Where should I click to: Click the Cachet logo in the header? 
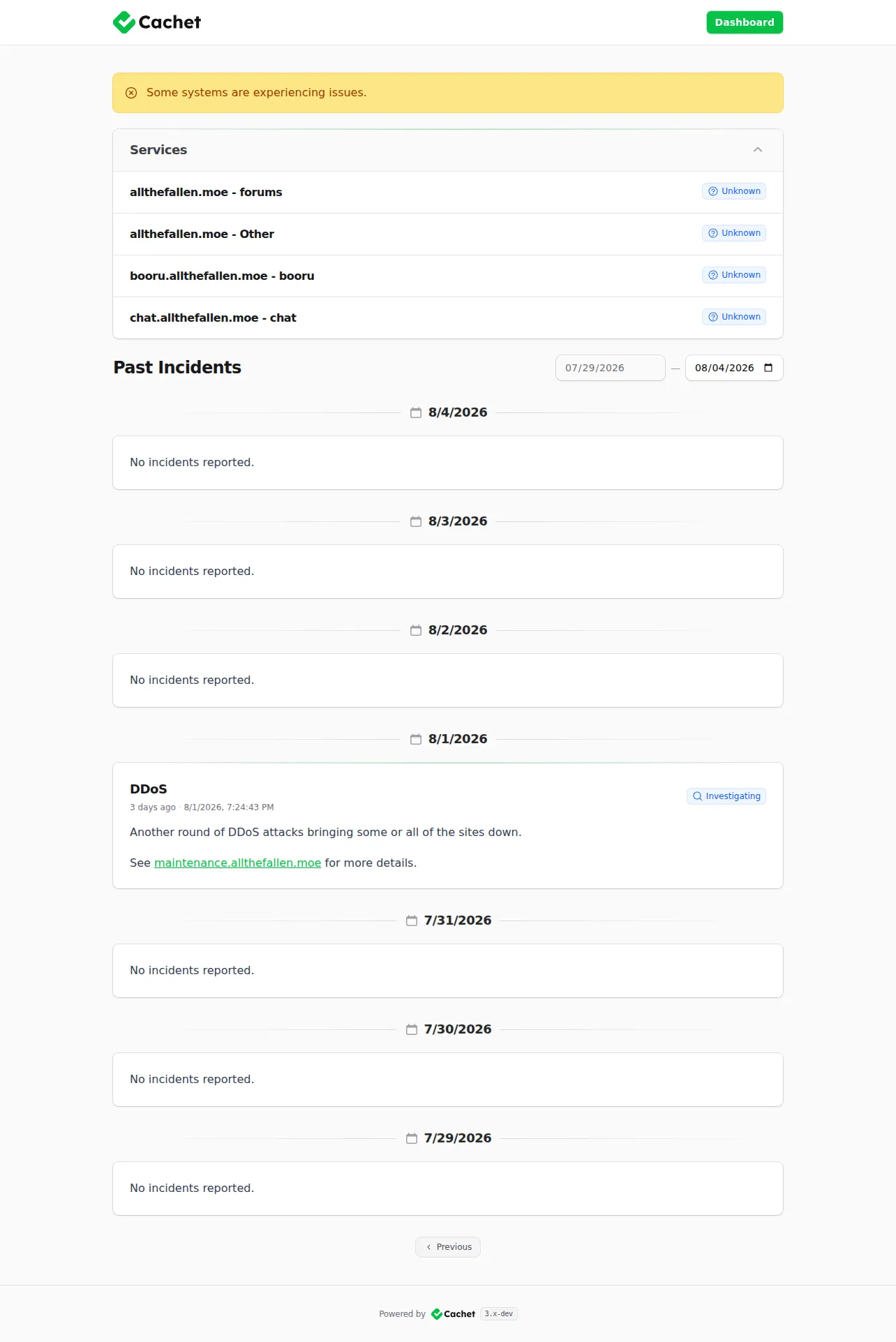coord(157,22)
